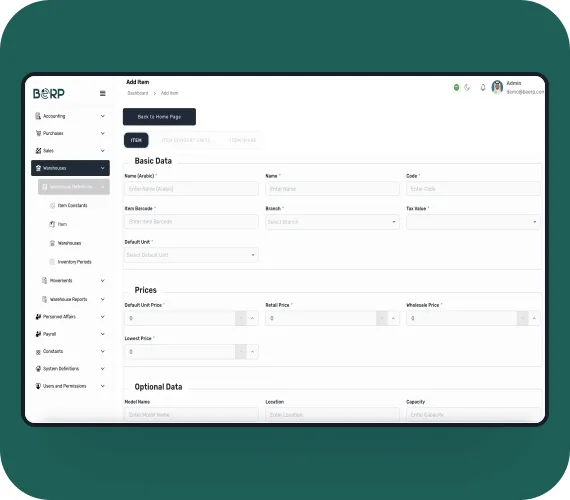Click the Warehouse Reports icon
570x500 pixels.
point(45,299)
